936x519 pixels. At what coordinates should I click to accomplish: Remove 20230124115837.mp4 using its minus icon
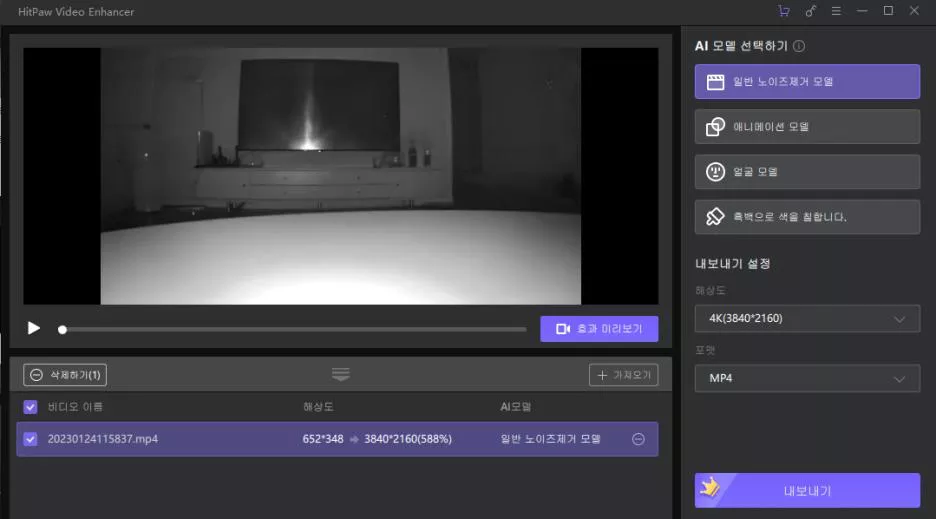point(638,439)
